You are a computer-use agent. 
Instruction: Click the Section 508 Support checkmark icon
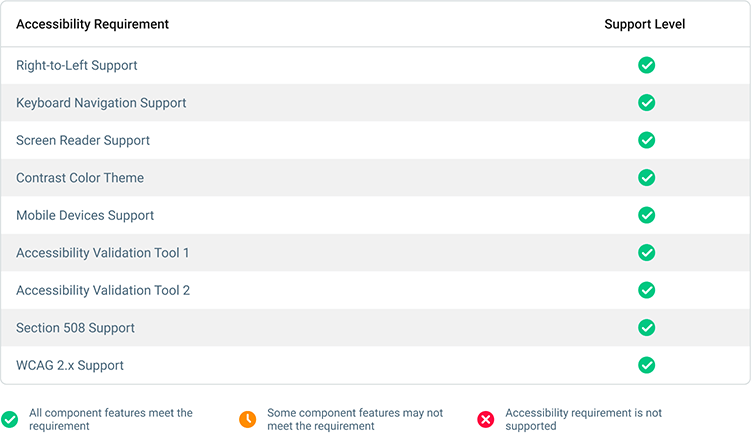tap(646, 328)
